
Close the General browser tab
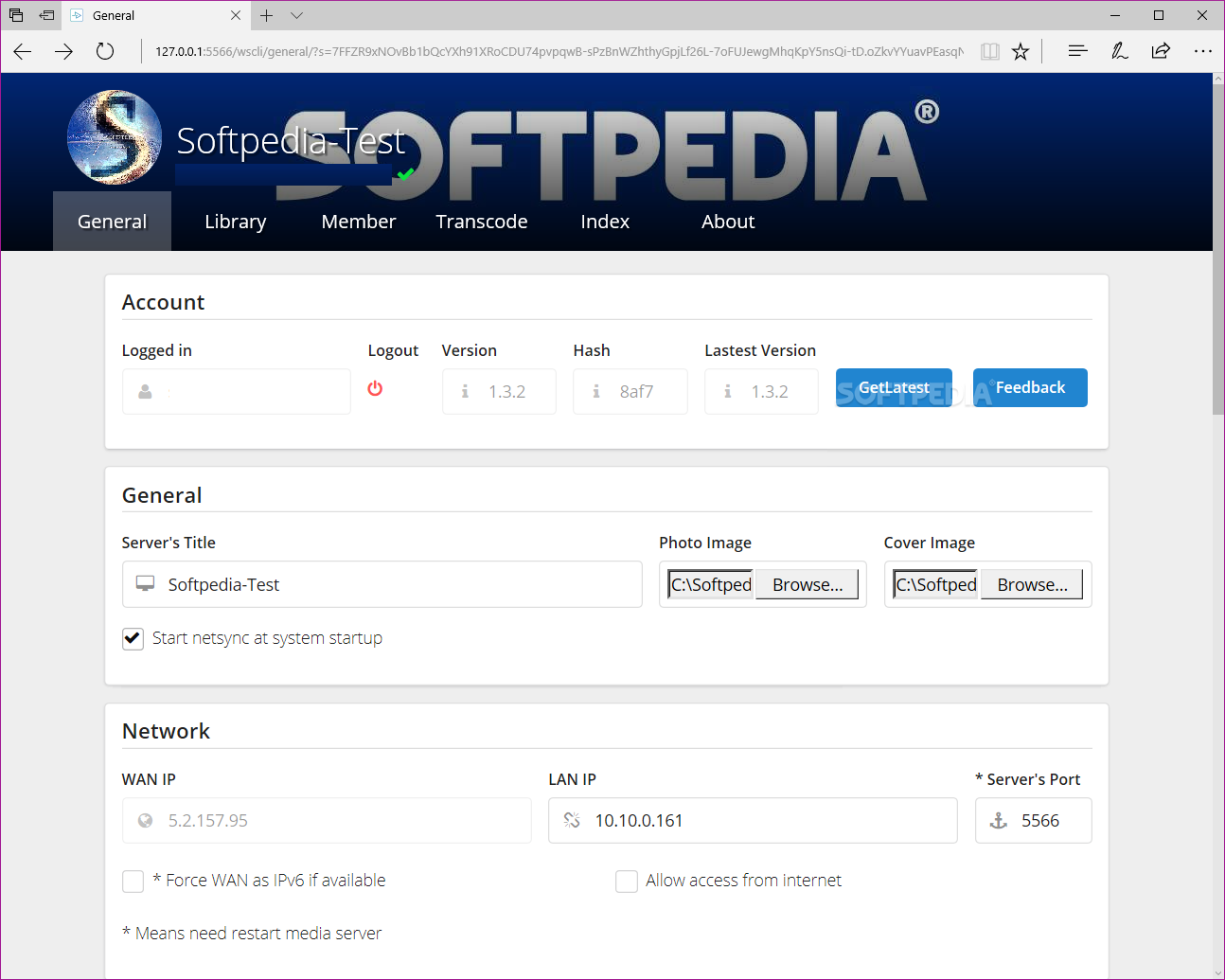[236, 15]
